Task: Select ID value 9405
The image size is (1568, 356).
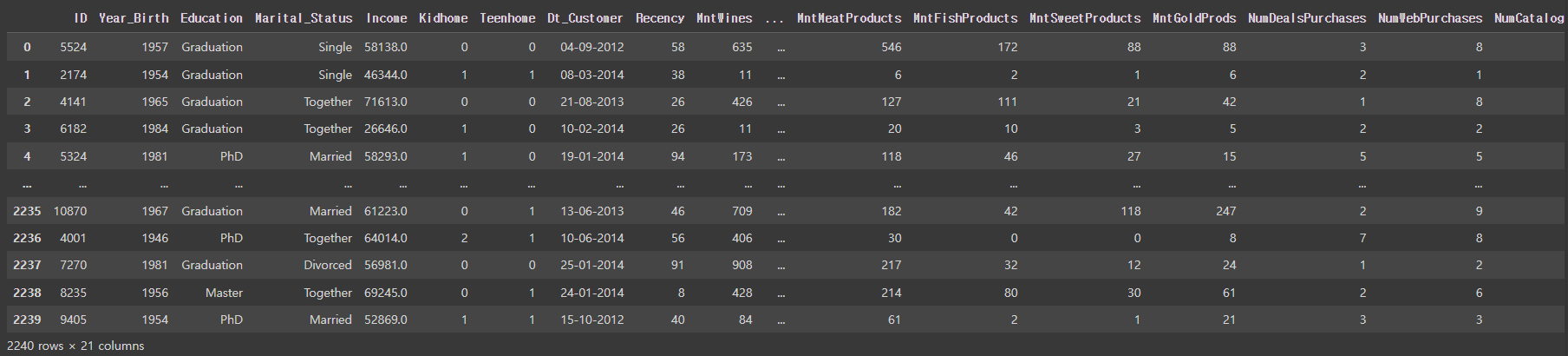Action: (x=73, y=320)
